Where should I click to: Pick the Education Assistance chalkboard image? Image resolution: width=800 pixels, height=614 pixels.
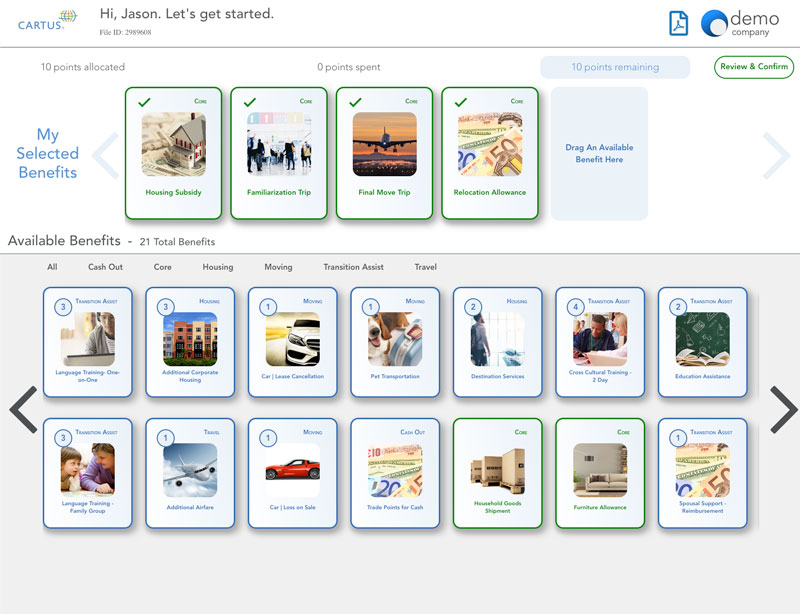tap(702, 339)
